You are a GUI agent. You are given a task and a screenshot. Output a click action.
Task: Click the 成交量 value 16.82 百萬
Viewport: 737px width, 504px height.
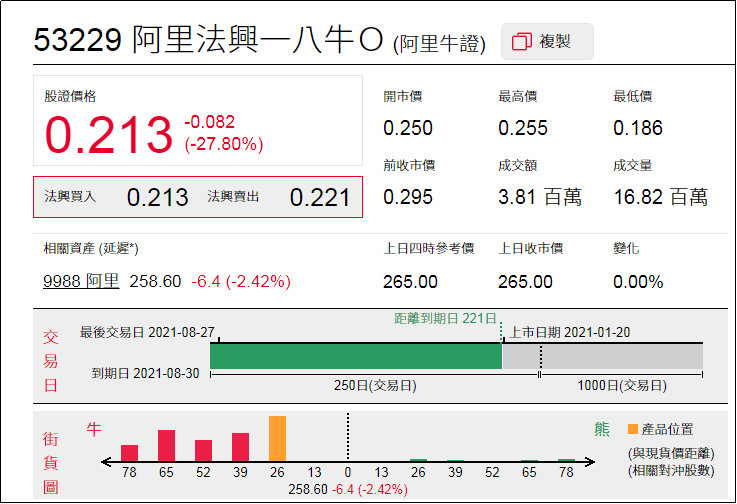point(661,197)
